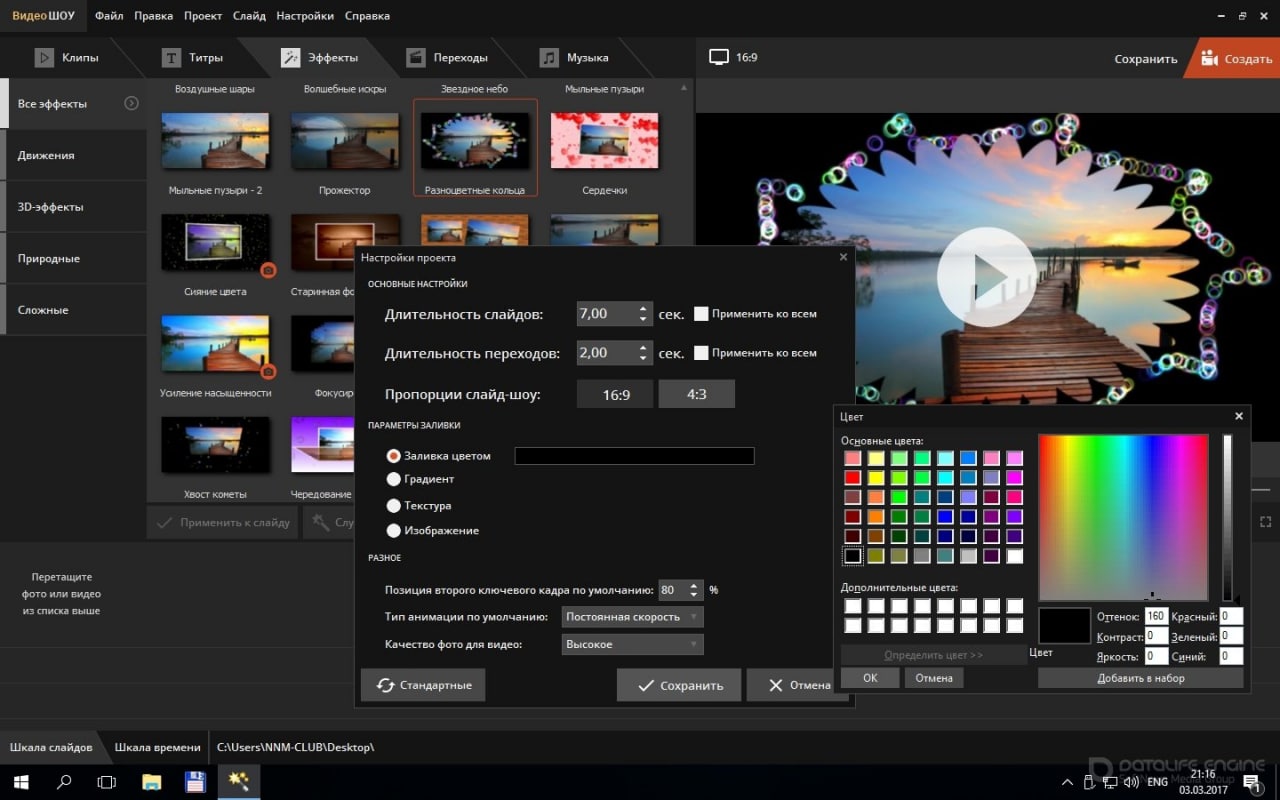Select the Градиент fill radio button

[394, 480]
